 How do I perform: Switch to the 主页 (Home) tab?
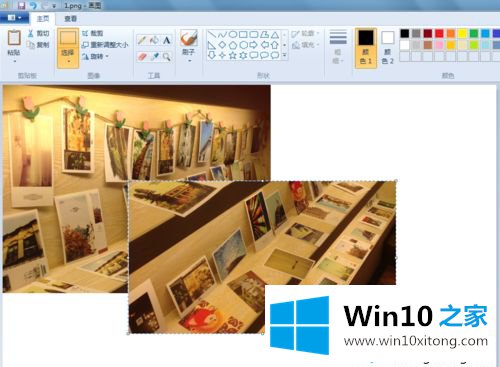pyautogui.click(x=43, y=19)
